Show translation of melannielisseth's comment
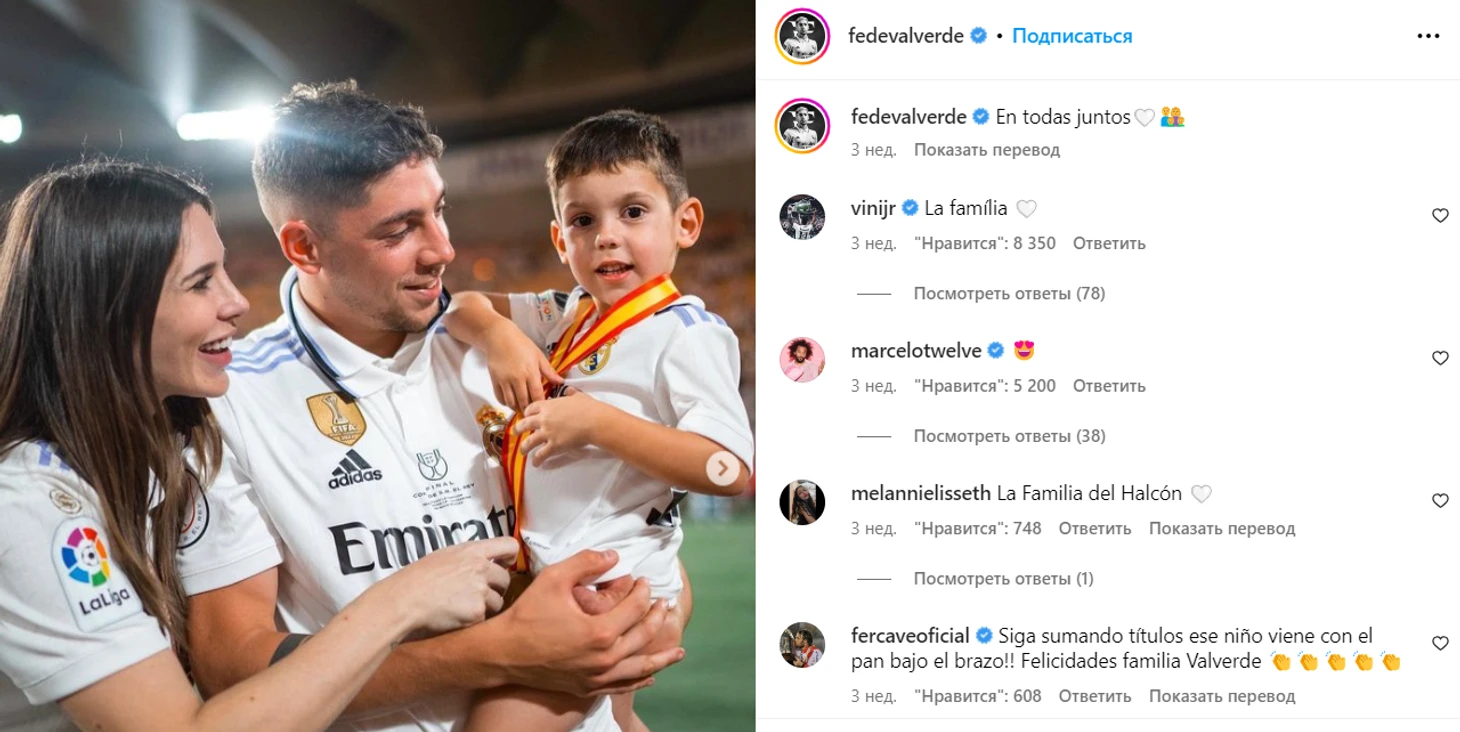This screenshot has width=1460, height=732. (1222, 528)
